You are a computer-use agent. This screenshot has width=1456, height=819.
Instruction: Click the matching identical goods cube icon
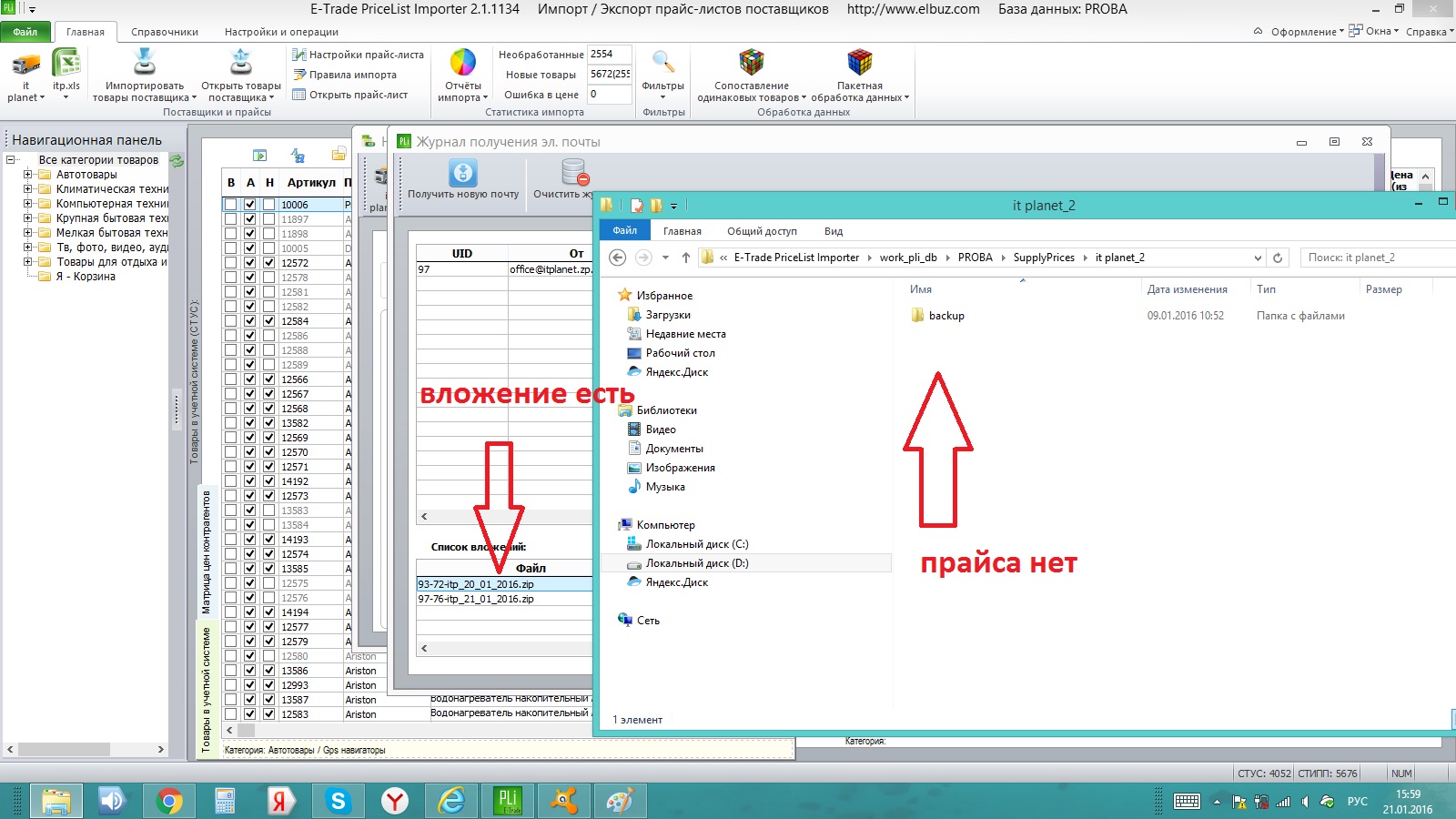click(752, 62)
